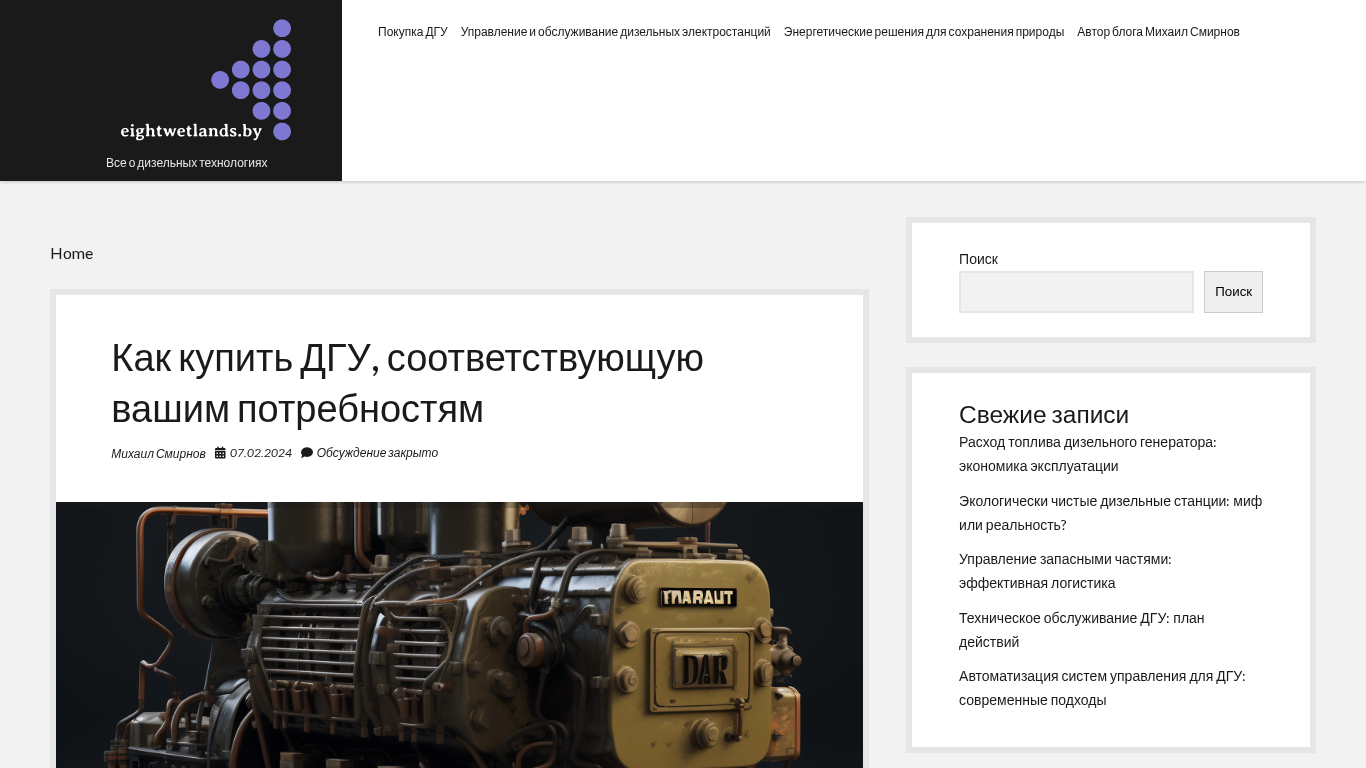This screenshot has height=768, width=1366.
Task: Visit Автоматизация систем управления для ДГУ post
Action: coord(1101,688)
